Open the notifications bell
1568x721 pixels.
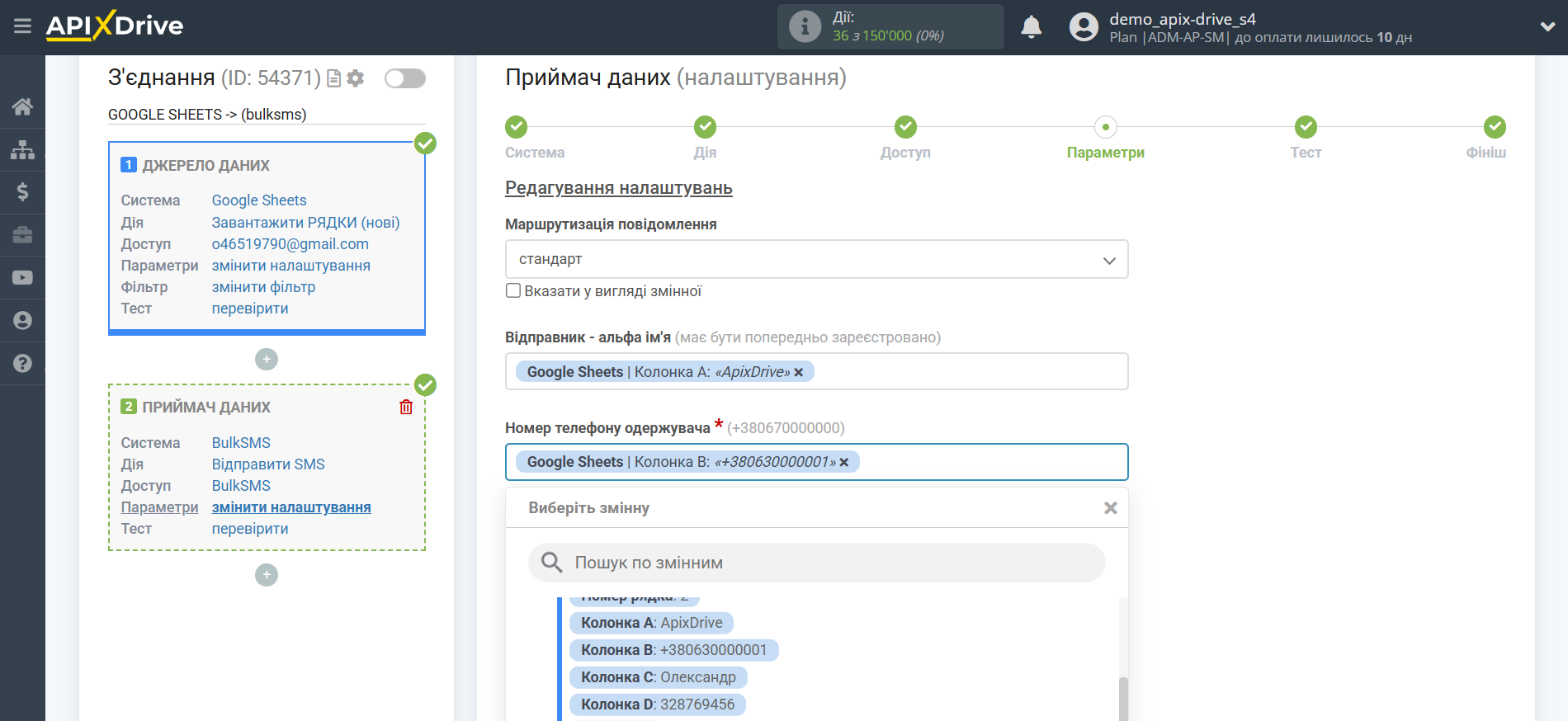(1031, 27)
